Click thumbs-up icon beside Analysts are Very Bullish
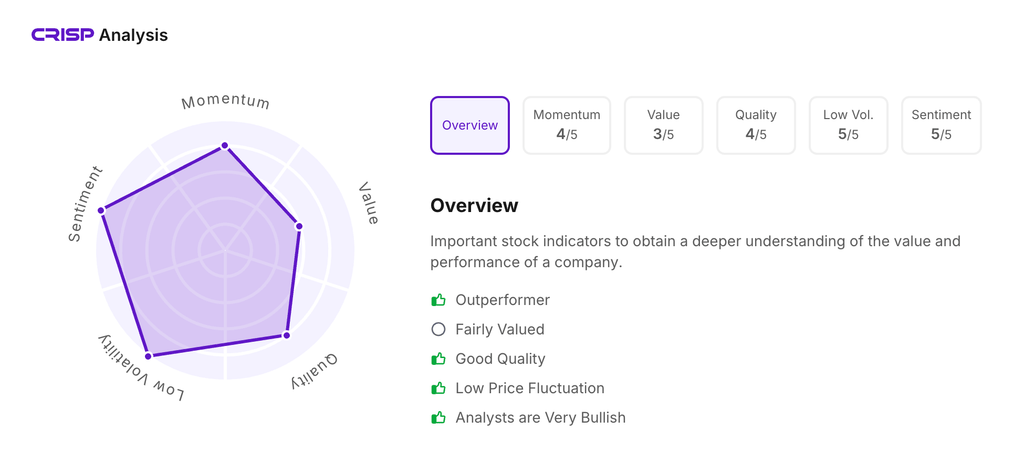Image resolution: width=1024 pixels, height=464 pixels. pyautogui.click(x=438, y=418)
